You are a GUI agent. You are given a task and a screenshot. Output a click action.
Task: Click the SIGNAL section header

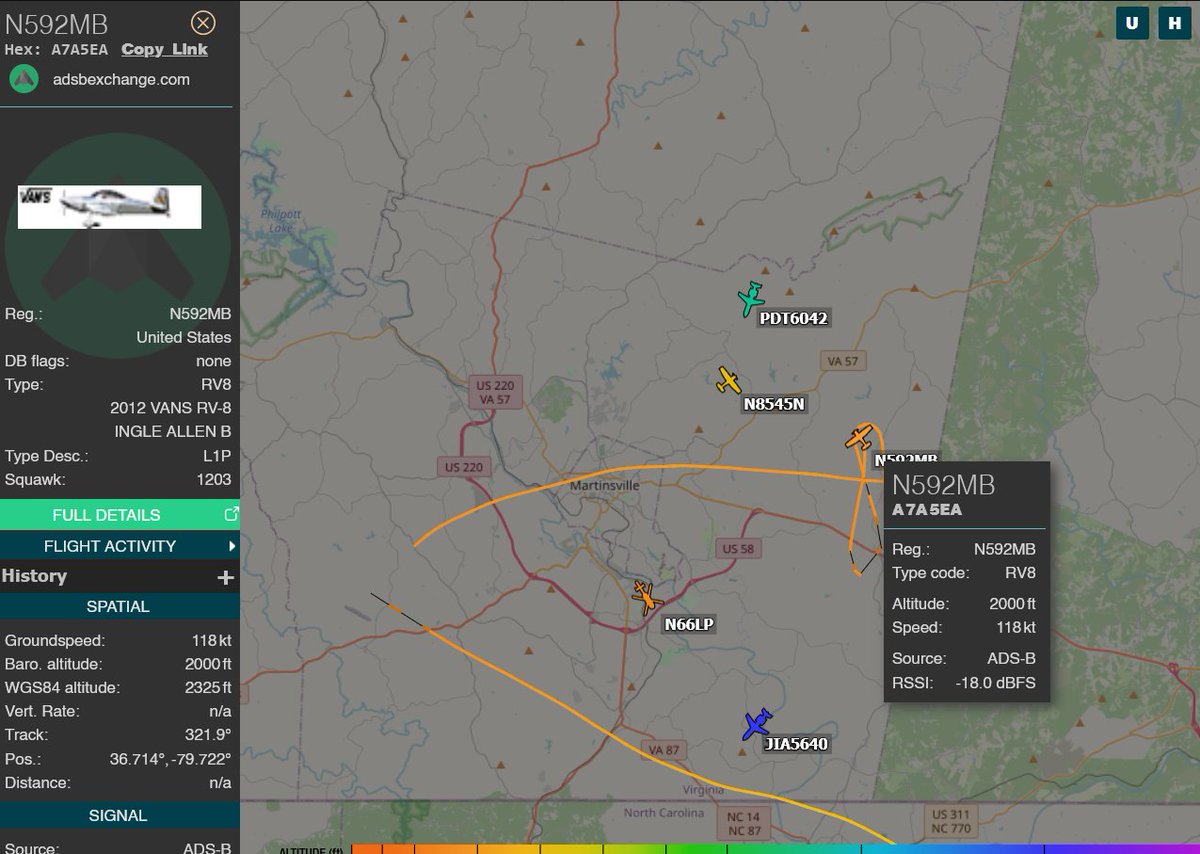tap(118, 816)
